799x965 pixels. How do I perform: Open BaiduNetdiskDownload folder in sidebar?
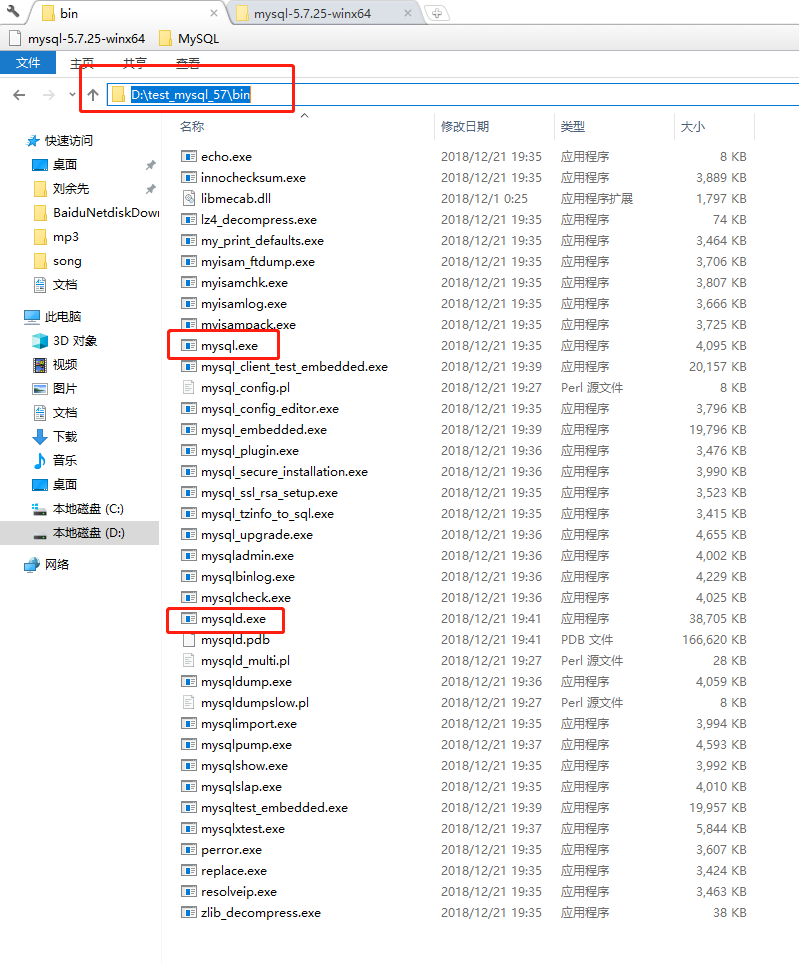[x=96, y=213]
